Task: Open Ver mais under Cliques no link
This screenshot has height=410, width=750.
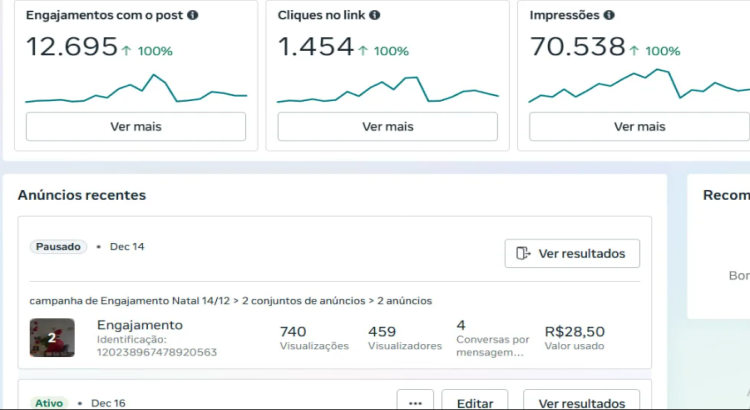Action: 388,127
